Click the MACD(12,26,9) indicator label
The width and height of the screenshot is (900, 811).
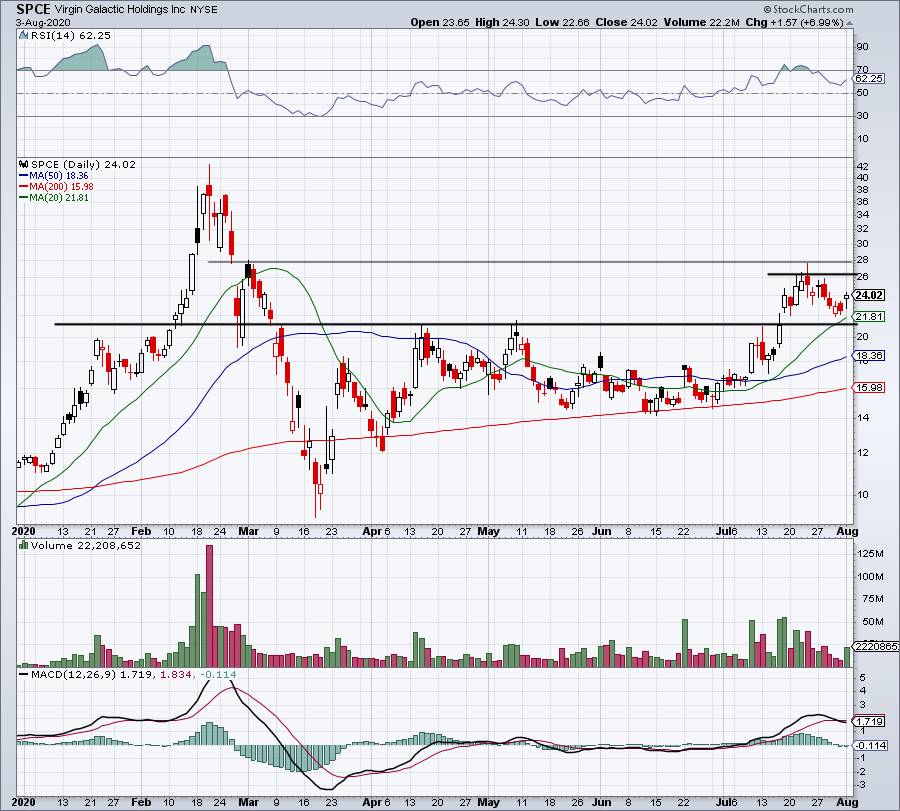tap(74, 674)
